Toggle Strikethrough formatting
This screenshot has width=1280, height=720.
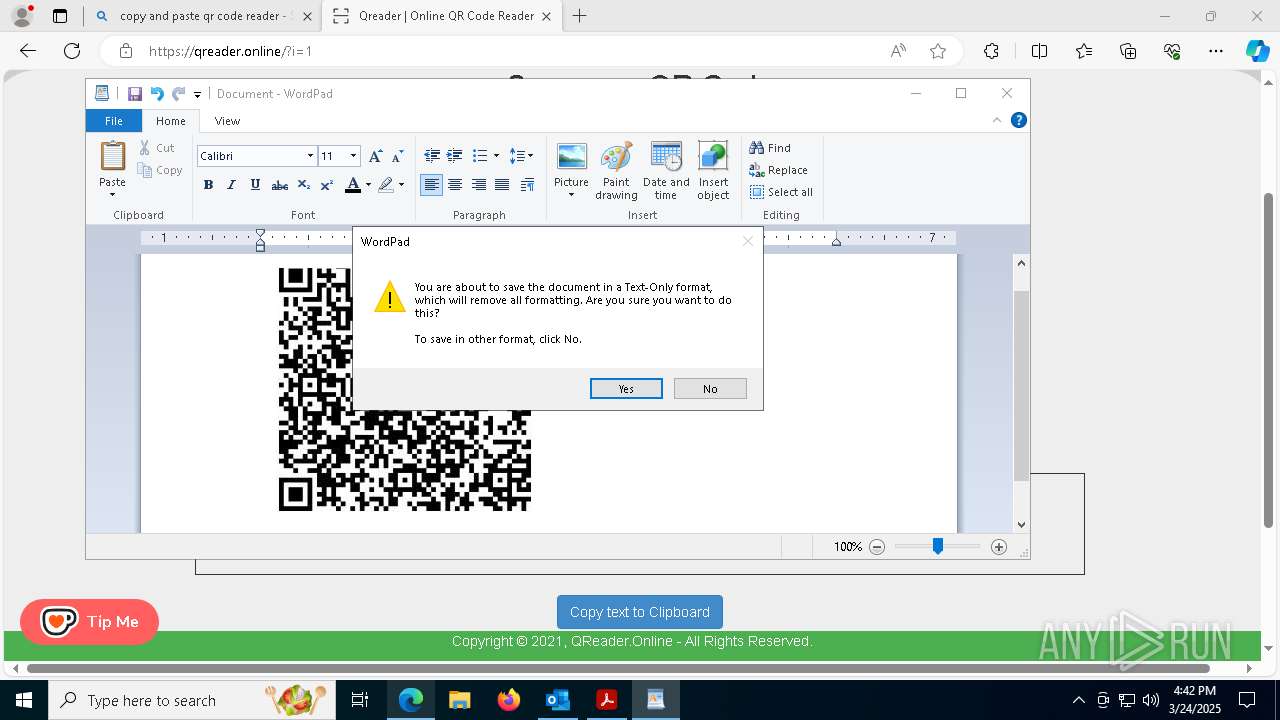tap(280, 185)
